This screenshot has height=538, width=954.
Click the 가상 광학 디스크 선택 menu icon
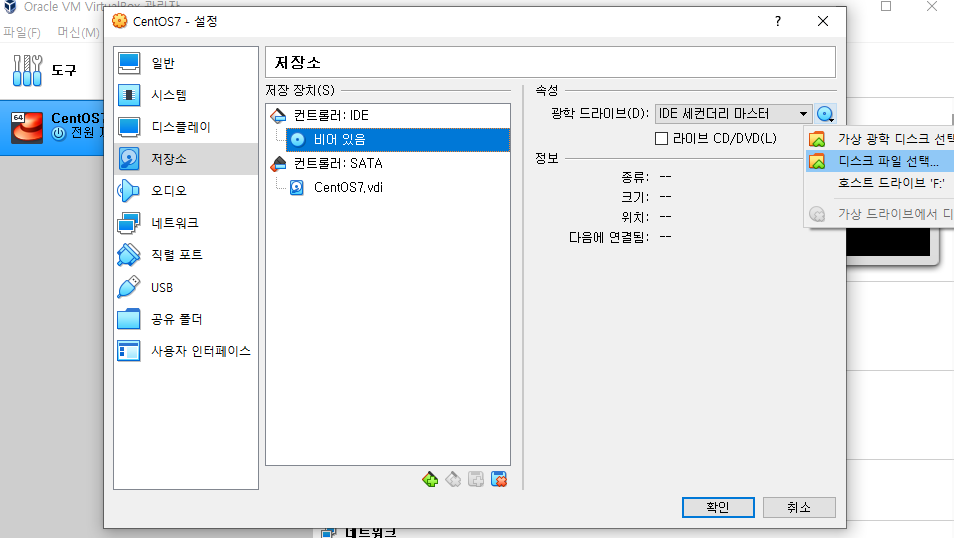tap(817, 139)
